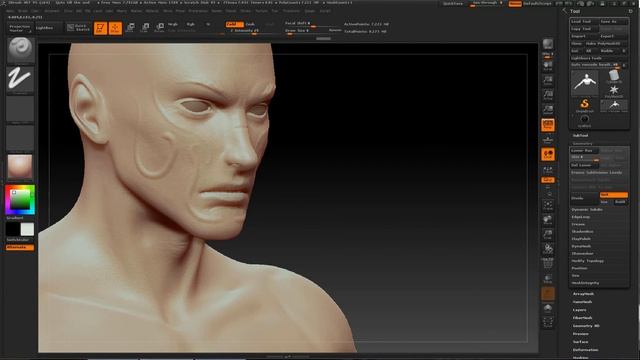Click the right shelf Scale view icon
Screen dimensions: 640x360
coord(548,235)
